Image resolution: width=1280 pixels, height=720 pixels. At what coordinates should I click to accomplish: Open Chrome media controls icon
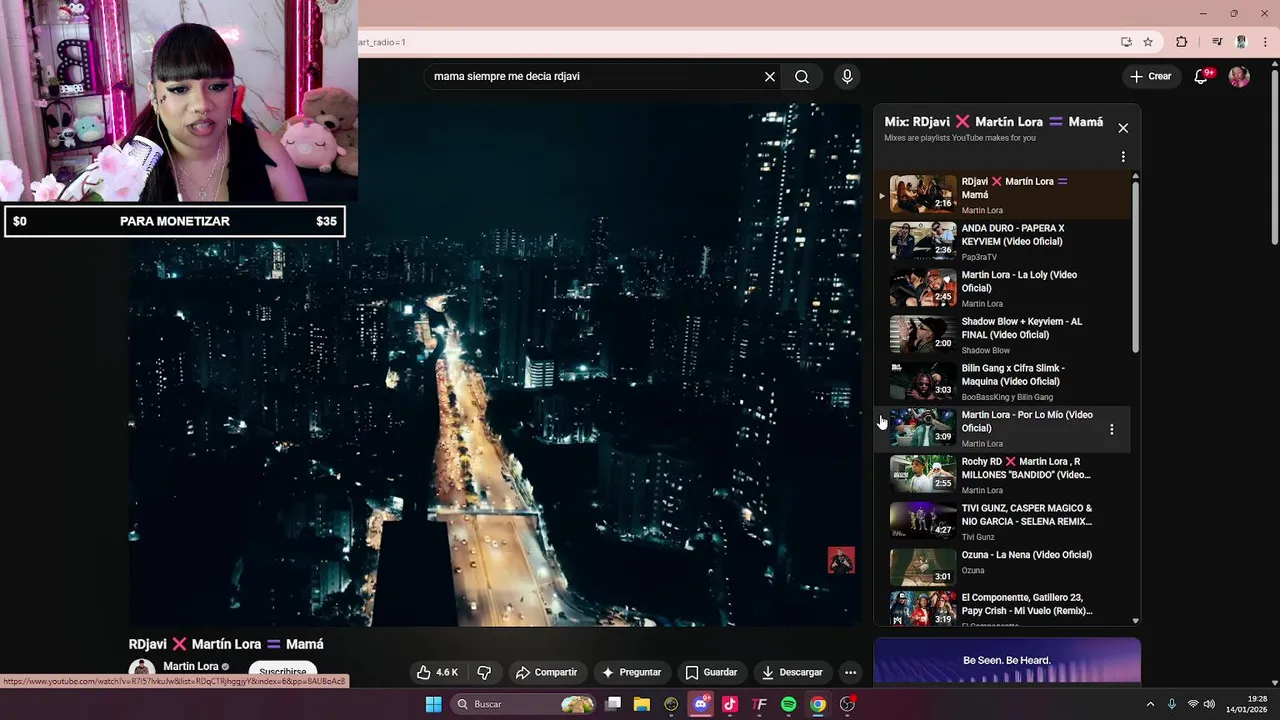tap(1217, 42)
